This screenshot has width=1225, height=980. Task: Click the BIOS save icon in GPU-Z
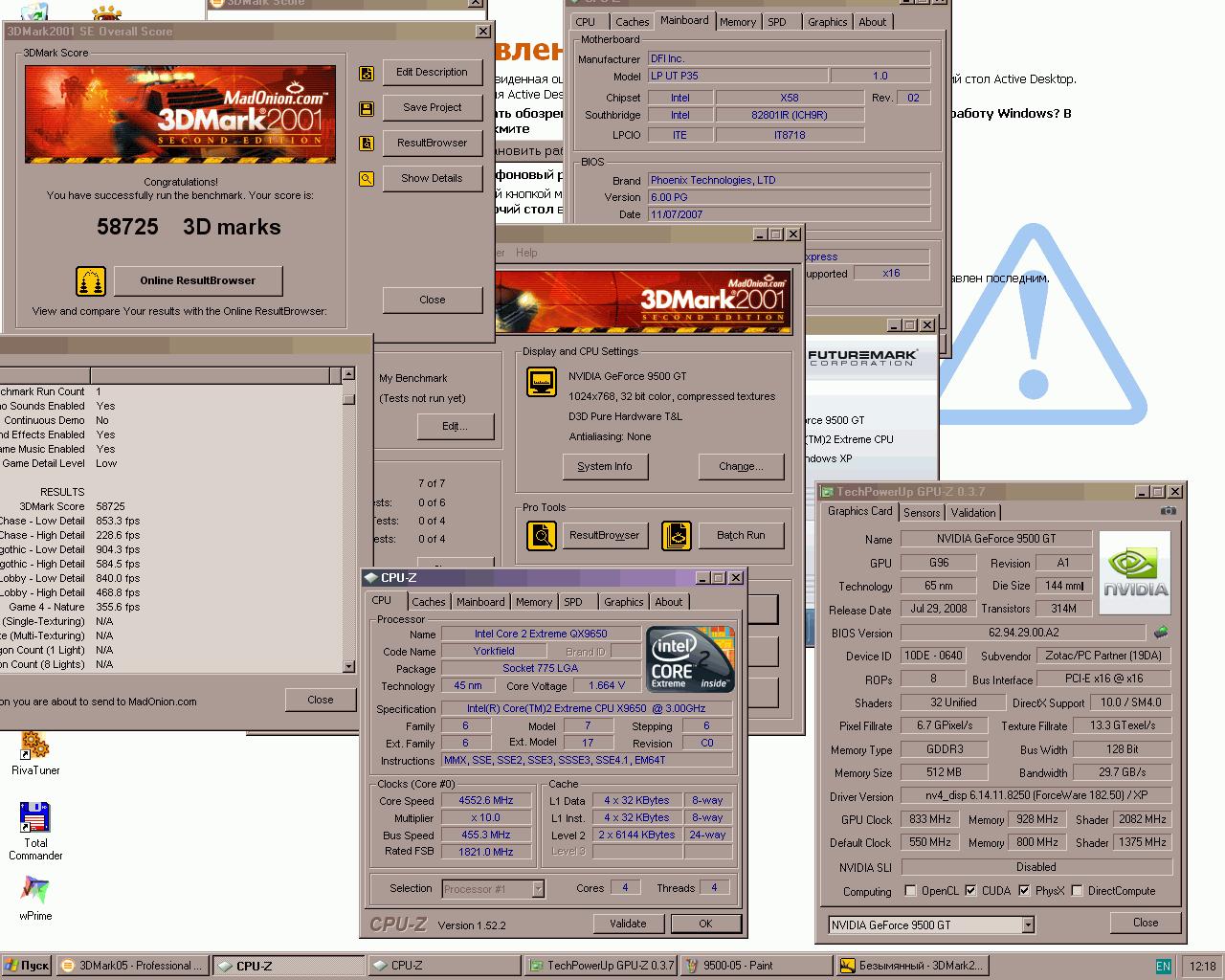[1161, 633]
